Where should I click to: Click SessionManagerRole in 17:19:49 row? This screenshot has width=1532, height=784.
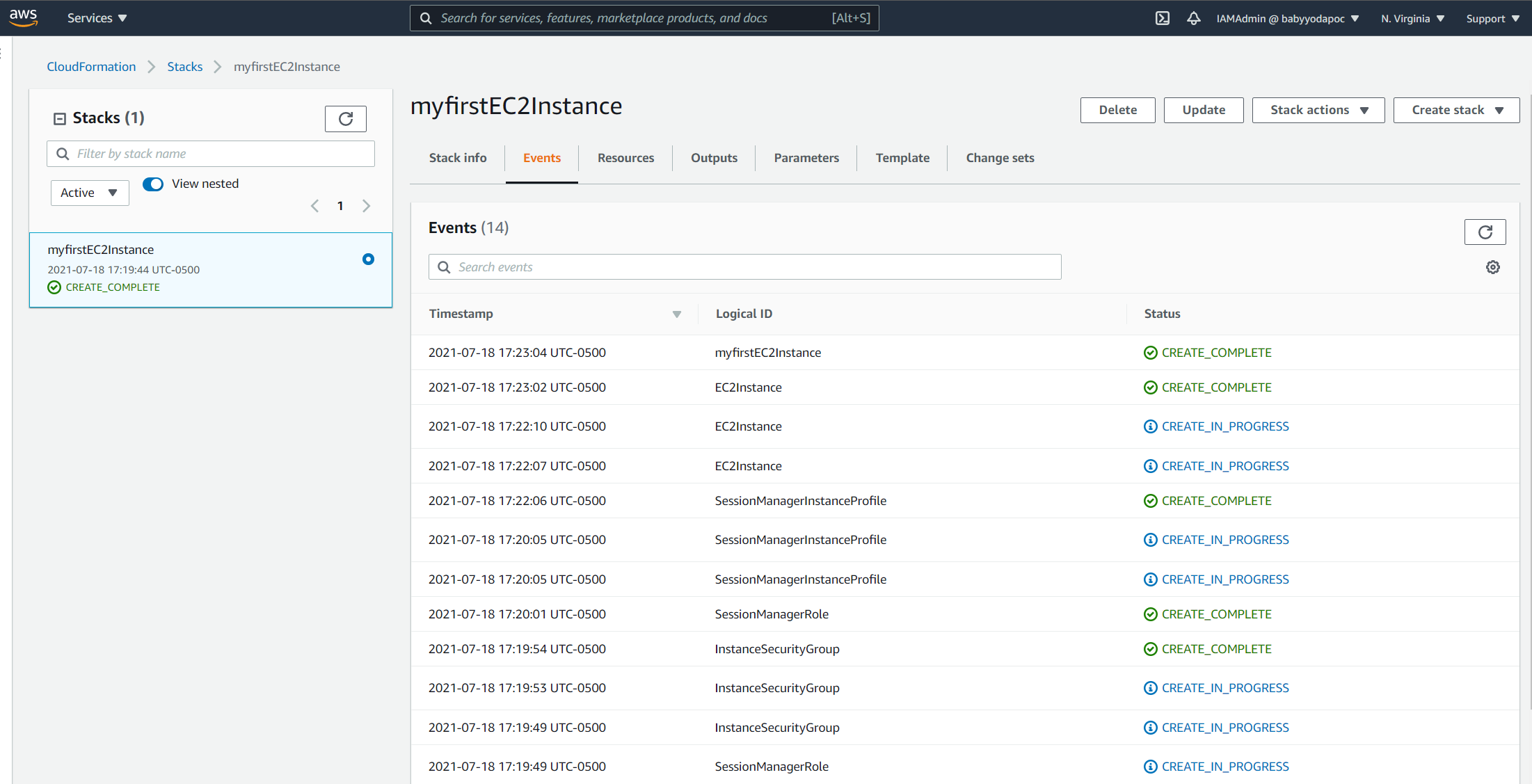772,767
